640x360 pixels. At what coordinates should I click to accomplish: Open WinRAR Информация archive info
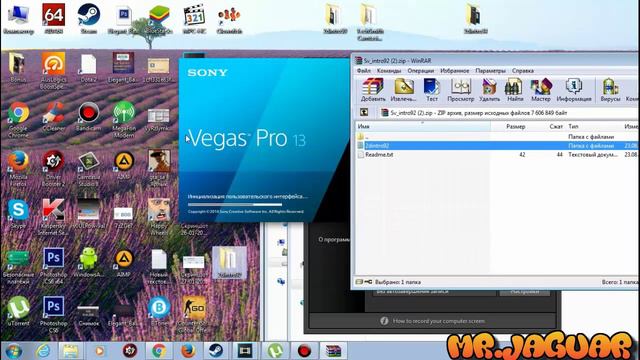[x=574, y=90]
